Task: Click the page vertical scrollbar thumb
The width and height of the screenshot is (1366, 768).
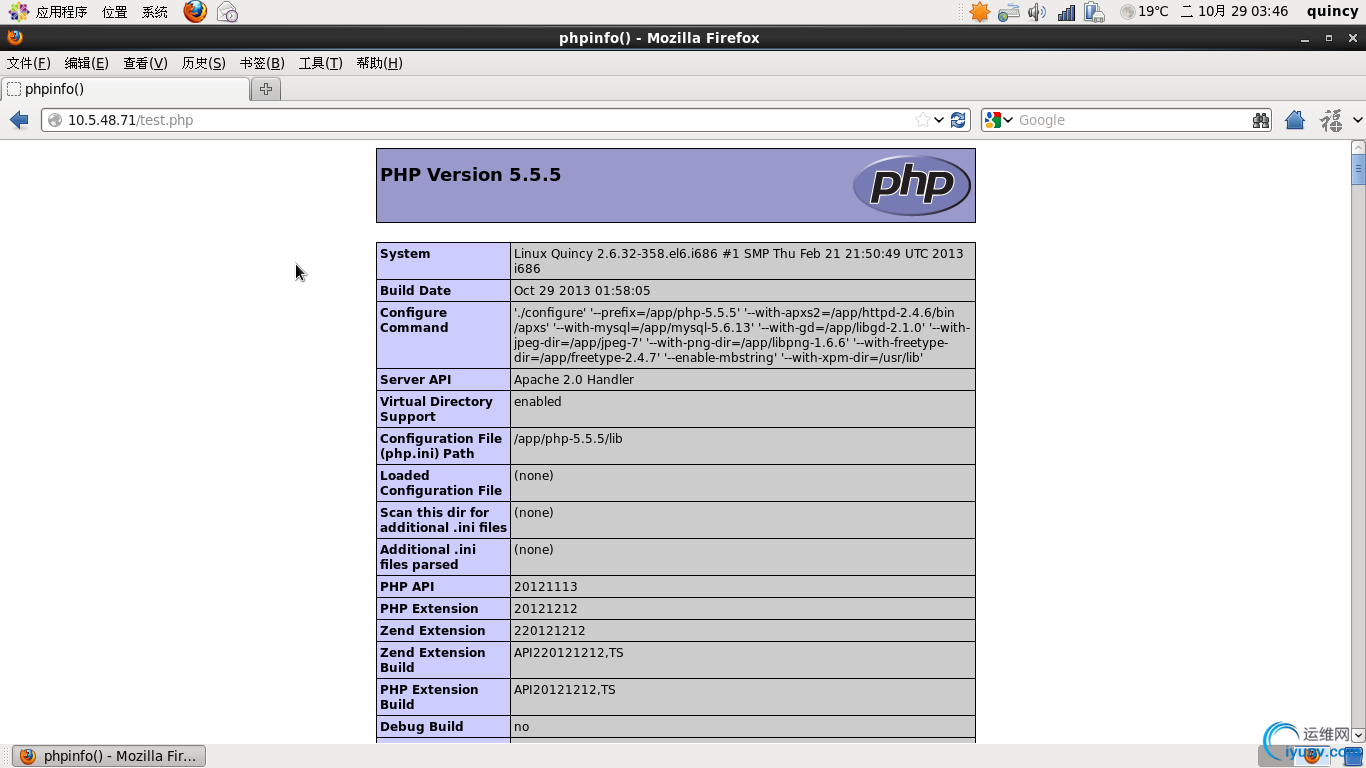Action: click(x=1358, y=170)
